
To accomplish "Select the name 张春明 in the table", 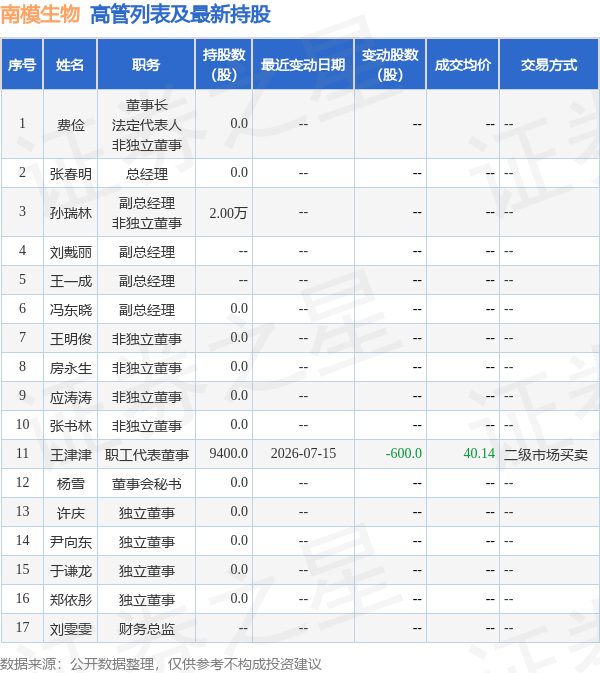I will pos(71,174).
